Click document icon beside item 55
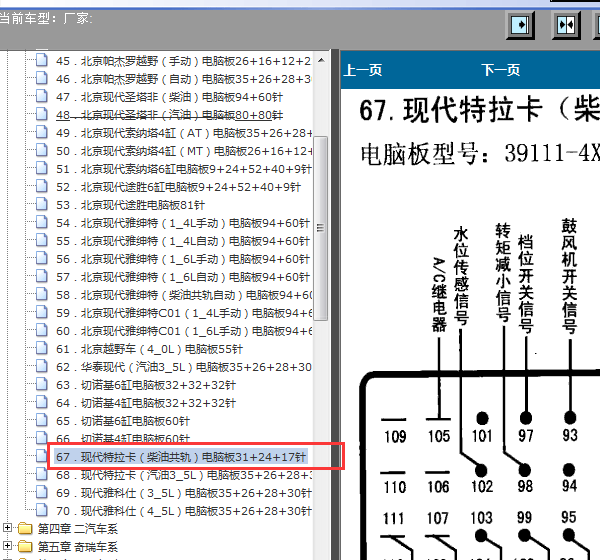 tap(42, 240)
